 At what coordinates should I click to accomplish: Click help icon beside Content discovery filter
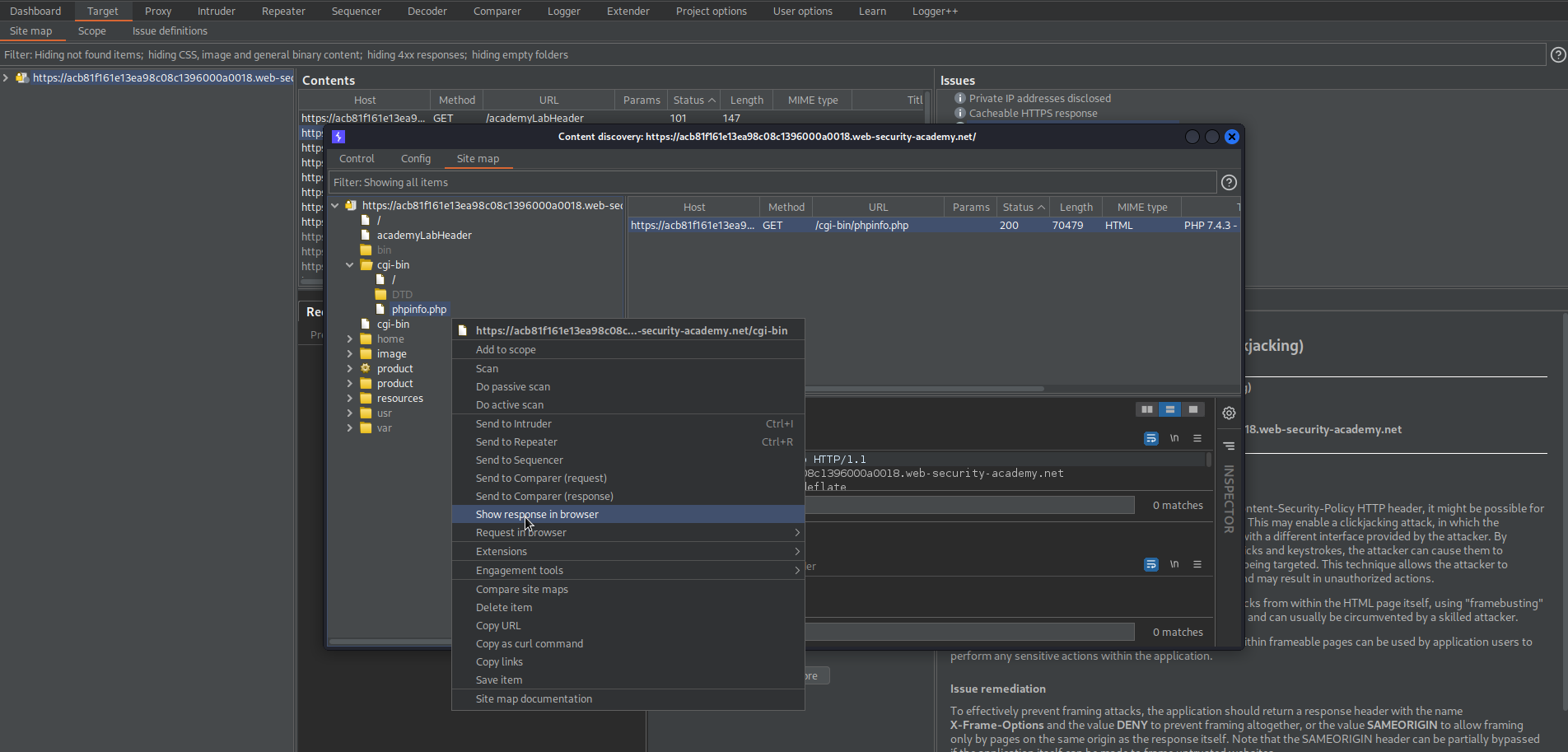click(1229, 183)
